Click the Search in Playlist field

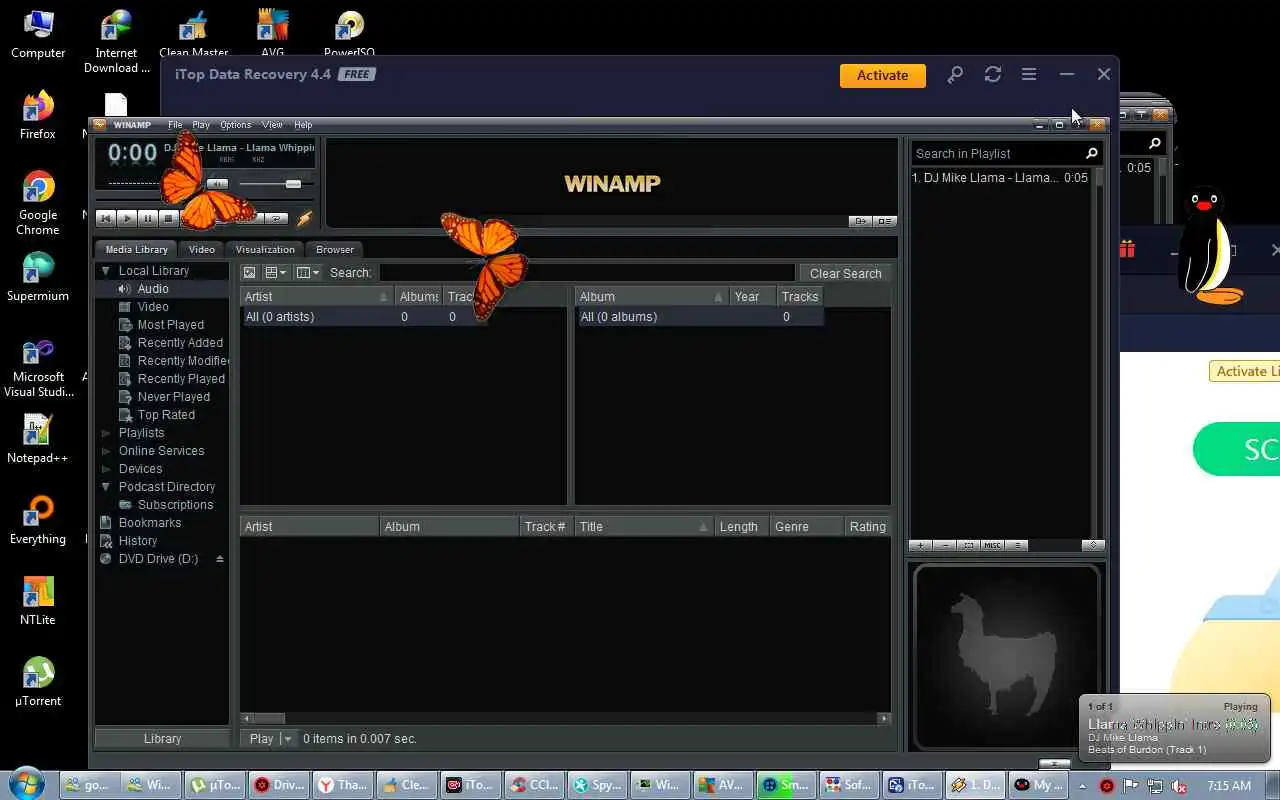pyautogui.click(x=996, y=154)
